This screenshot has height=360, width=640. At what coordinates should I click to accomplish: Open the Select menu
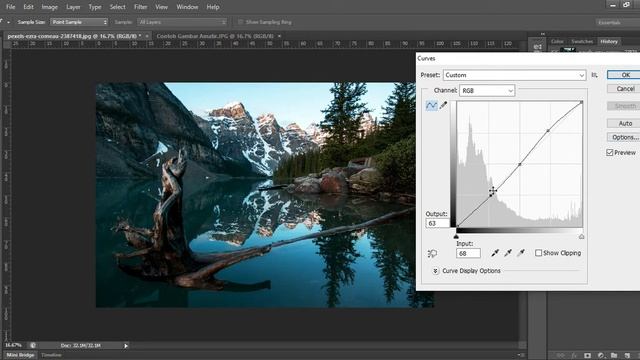click(118, 7)
